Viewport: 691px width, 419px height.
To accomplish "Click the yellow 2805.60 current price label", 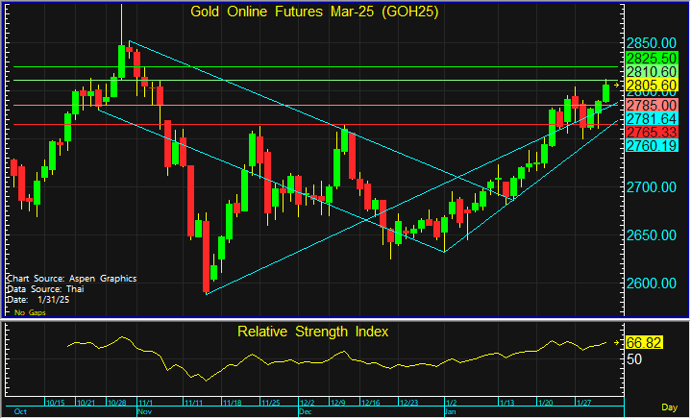I will [652, 86].
